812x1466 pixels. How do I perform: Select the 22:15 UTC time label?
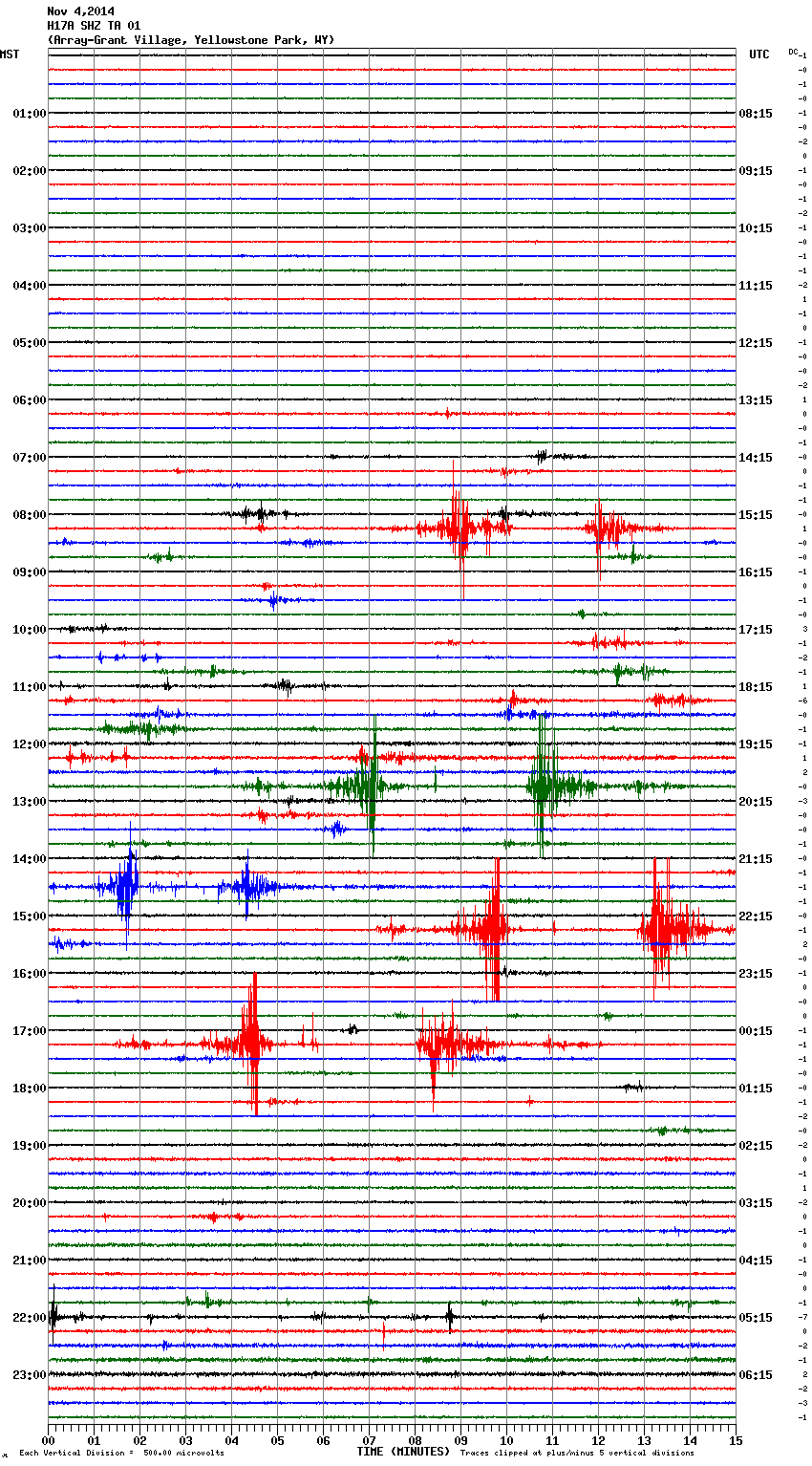pos(756,916)
